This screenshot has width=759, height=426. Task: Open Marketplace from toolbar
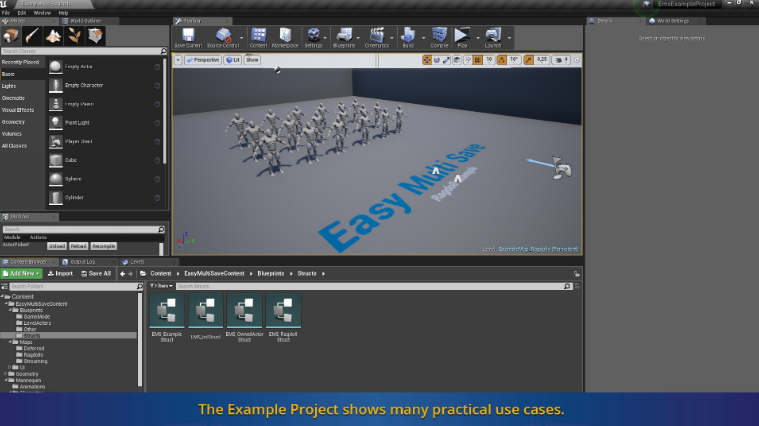[x=285, y=38]
